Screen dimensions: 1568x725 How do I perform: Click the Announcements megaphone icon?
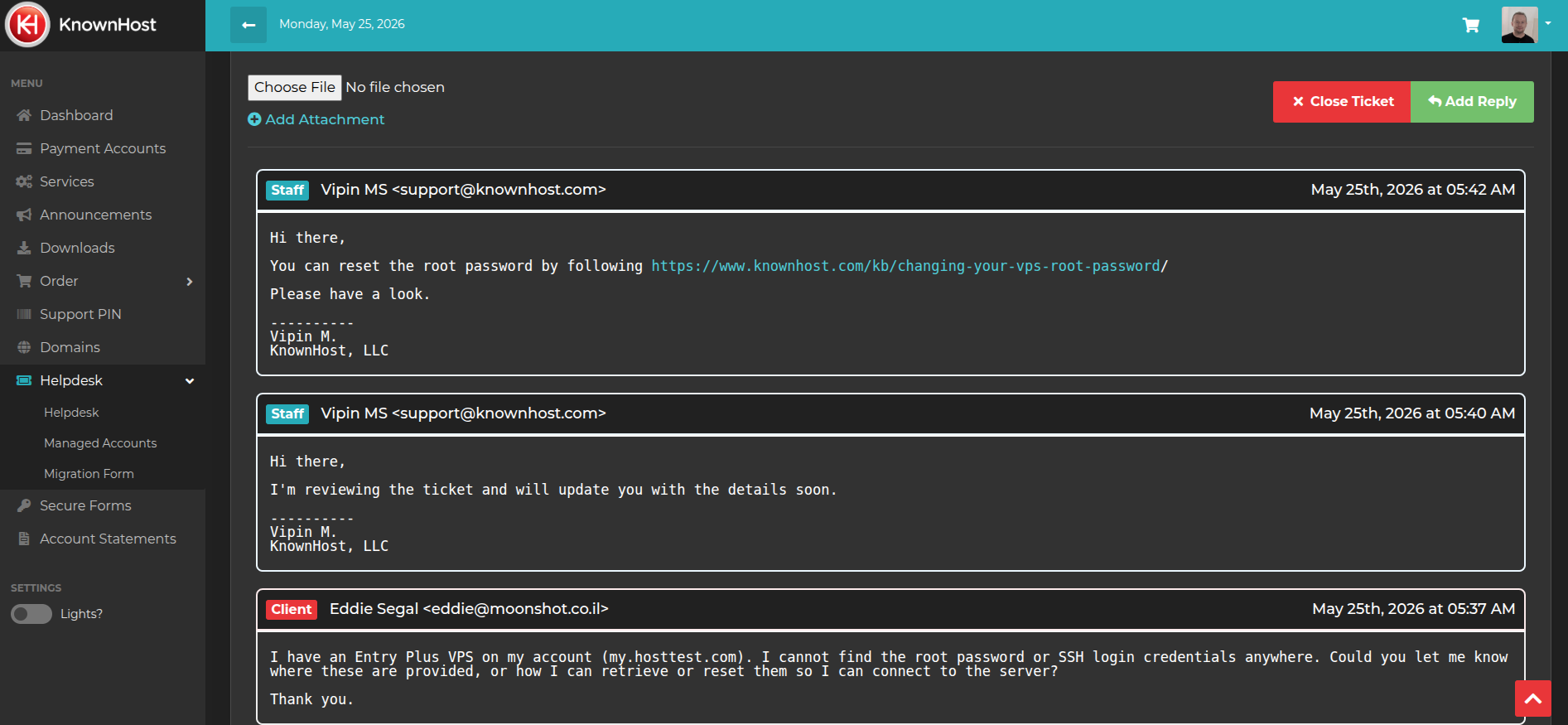24,215
